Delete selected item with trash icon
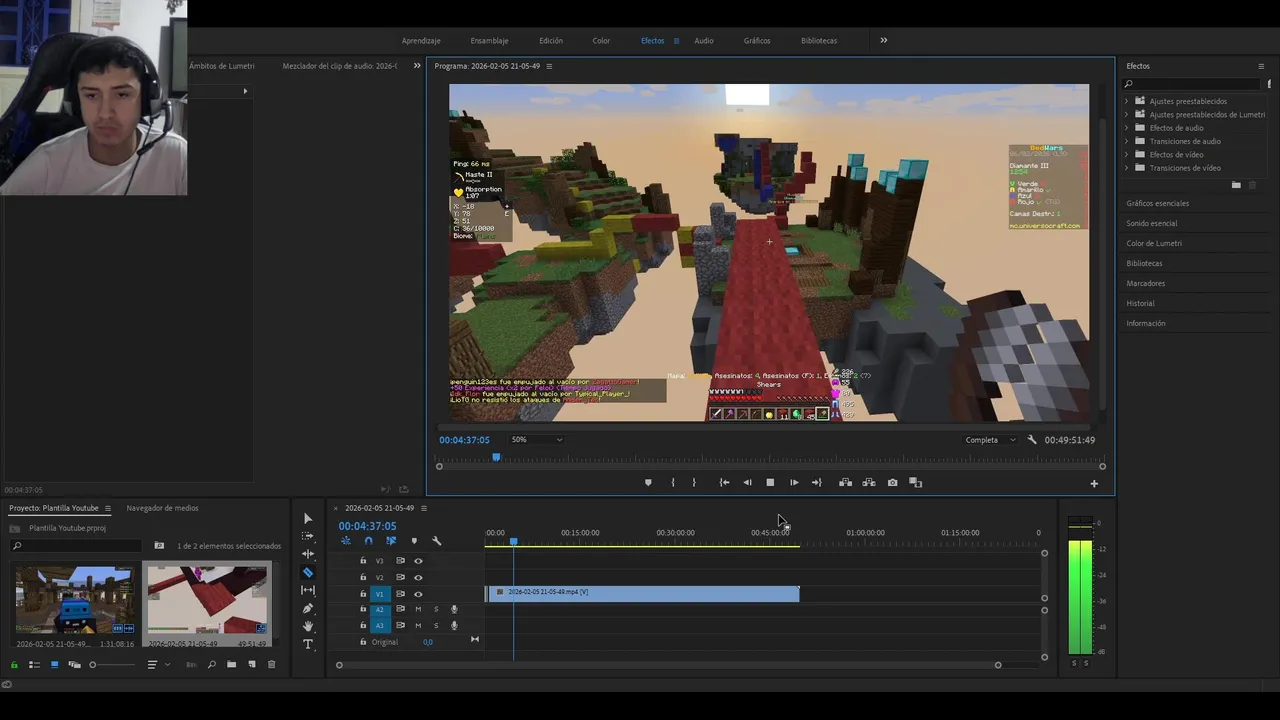Viewport: 1280px width, 720px height. click(x=271, y=665)
